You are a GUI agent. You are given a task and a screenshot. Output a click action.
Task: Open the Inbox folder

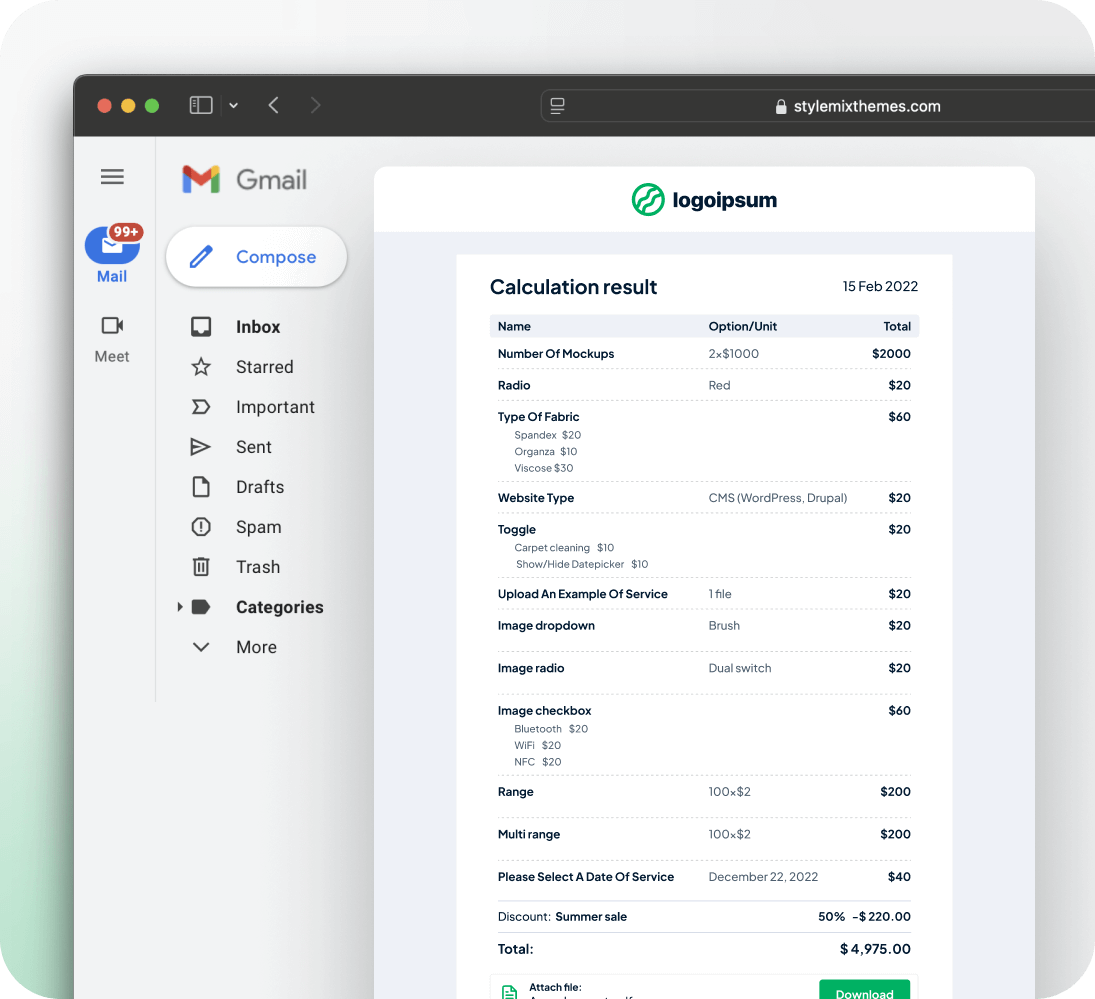[257, 327]
